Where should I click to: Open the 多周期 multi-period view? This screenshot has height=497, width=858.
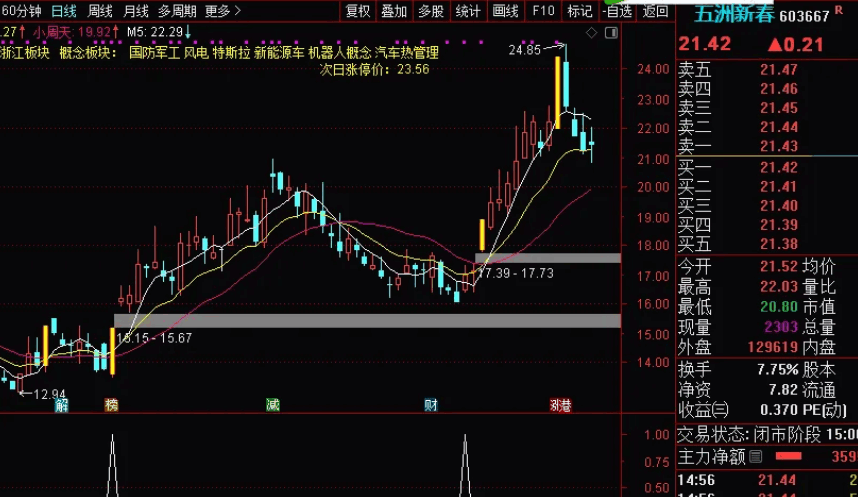coord(177,11)
